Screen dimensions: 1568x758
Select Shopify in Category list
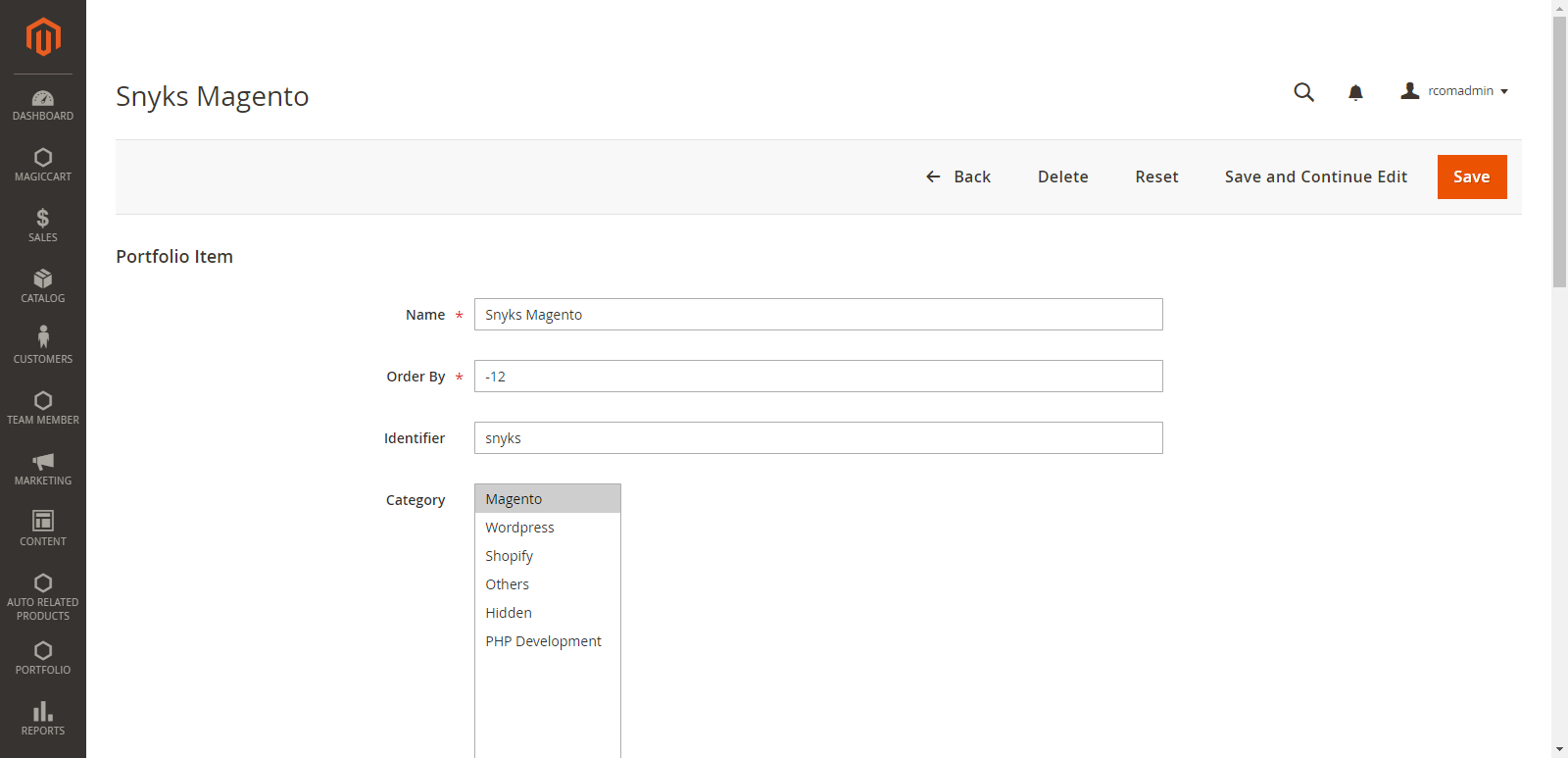click(548, 556)
